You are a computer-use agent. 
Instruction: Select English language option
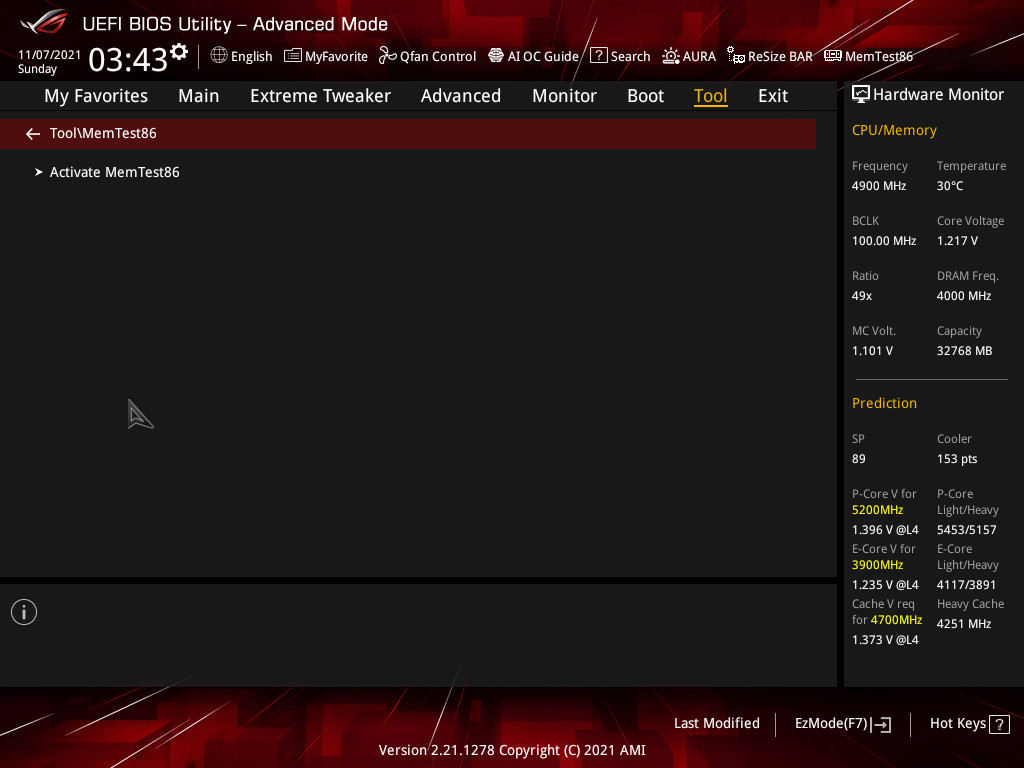coord(251,56)
